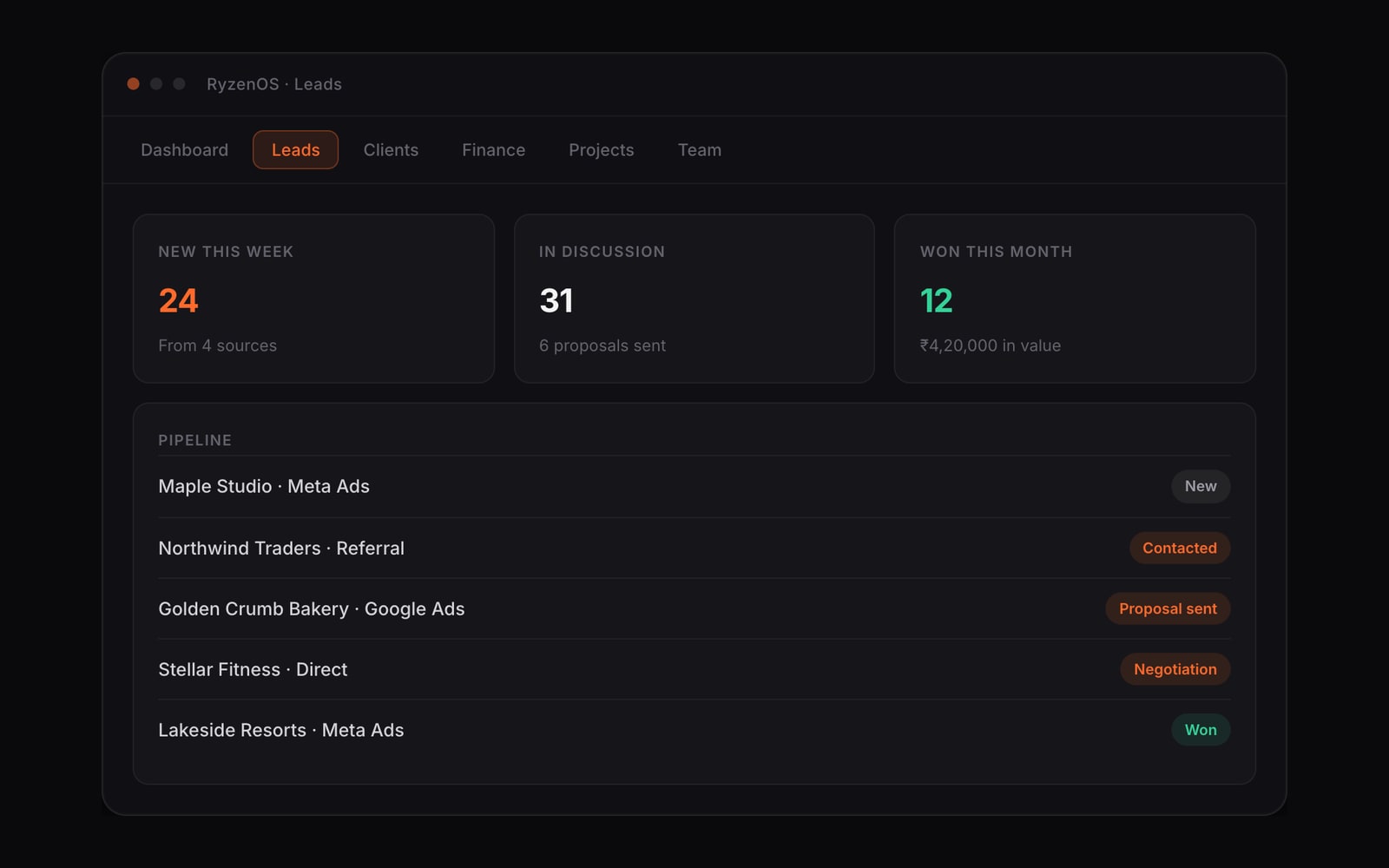Click the 'From 4 sources' text
This screenshot has width=1389, height=868.
pyautogui.click(x=217, y=345)
